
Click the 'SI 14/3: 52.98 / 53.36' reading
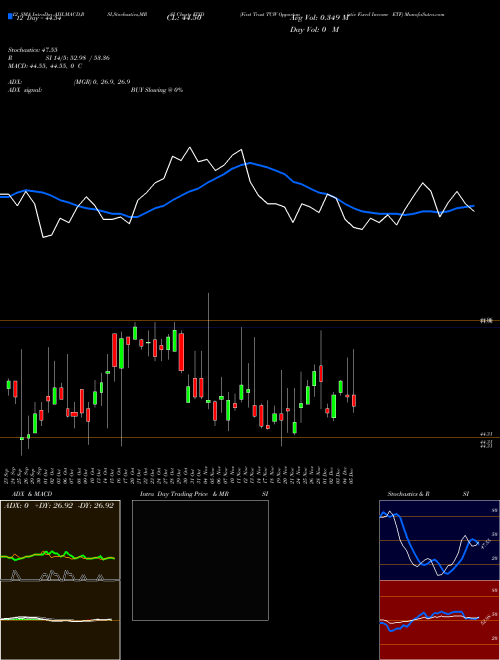(78, 58)
